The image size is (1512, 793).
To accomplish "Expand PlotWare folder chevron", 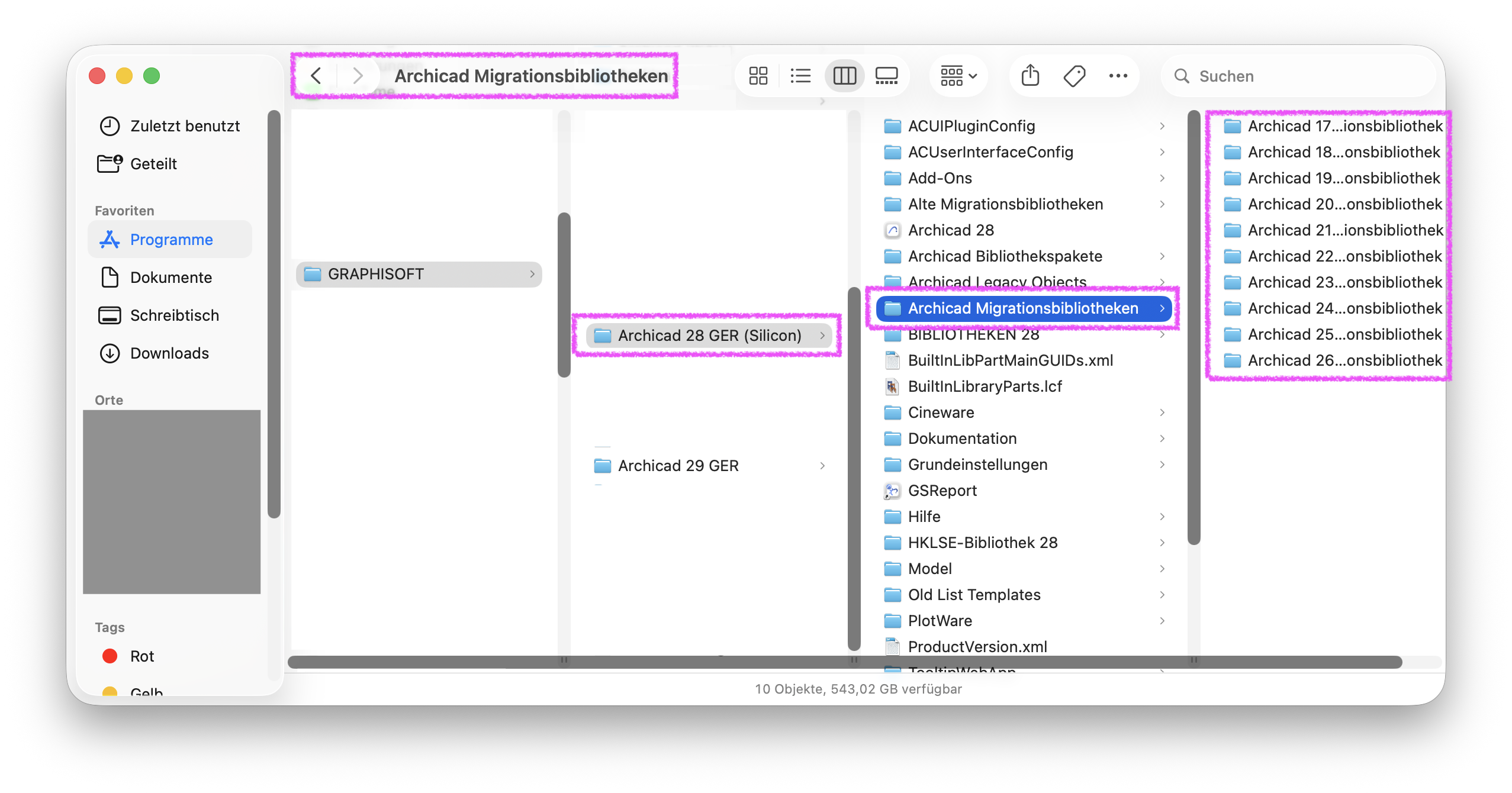I will (x=1162, y=621).
